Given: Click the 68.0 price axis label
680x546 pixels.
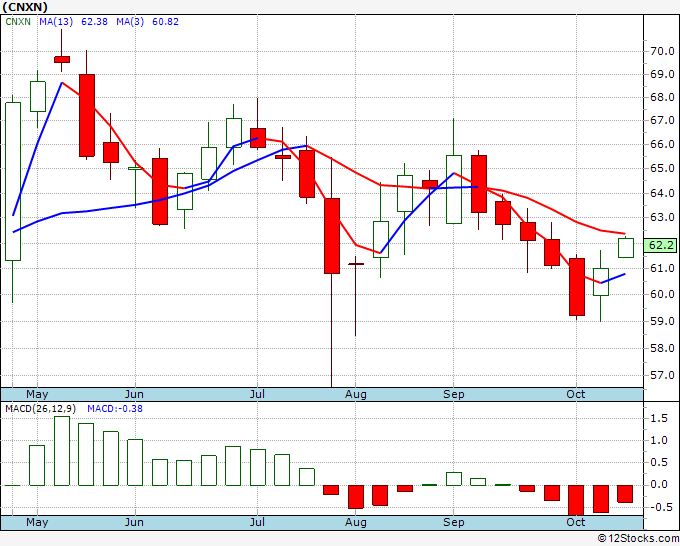Looking at the screenshot, I should click(x=662, y=97).
